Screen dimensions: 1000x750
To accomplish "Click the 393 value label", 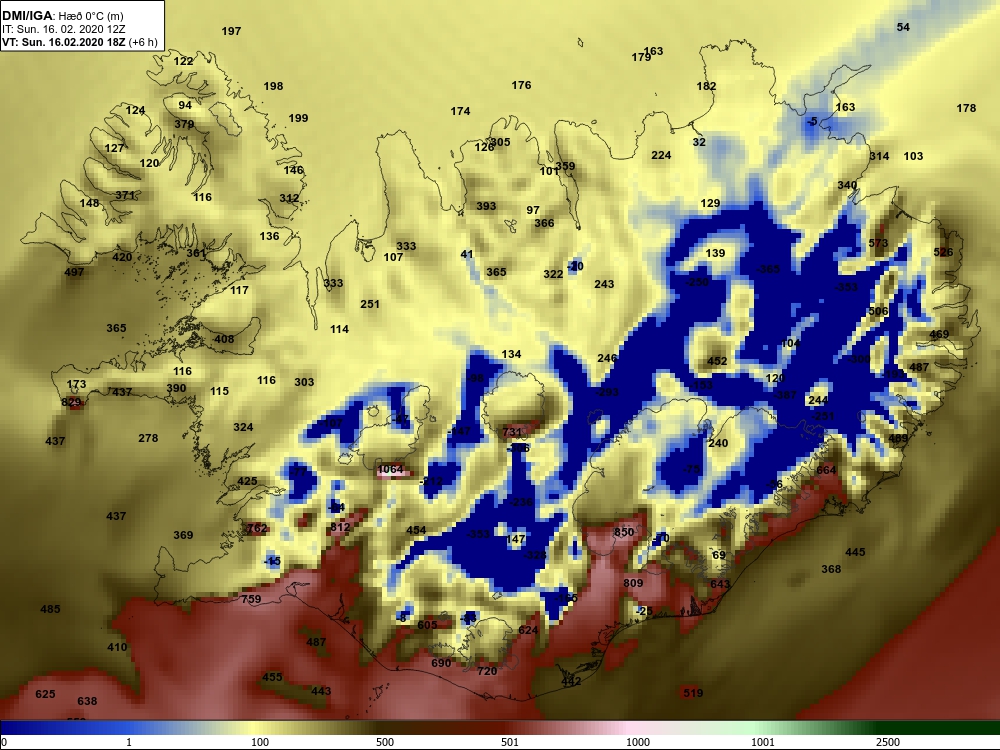I will tap(486, 206).
